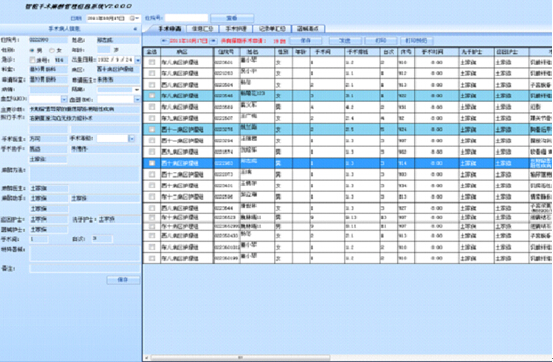The height and width of the screenshot is (362, 553).
Task: Open the birth date (出生日期) dropdown
Action: 138,60
